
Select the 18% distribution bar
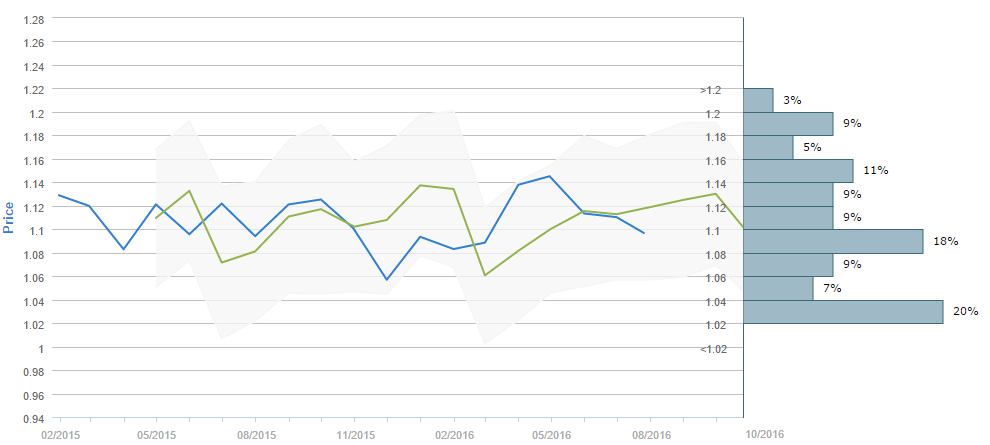833,242
